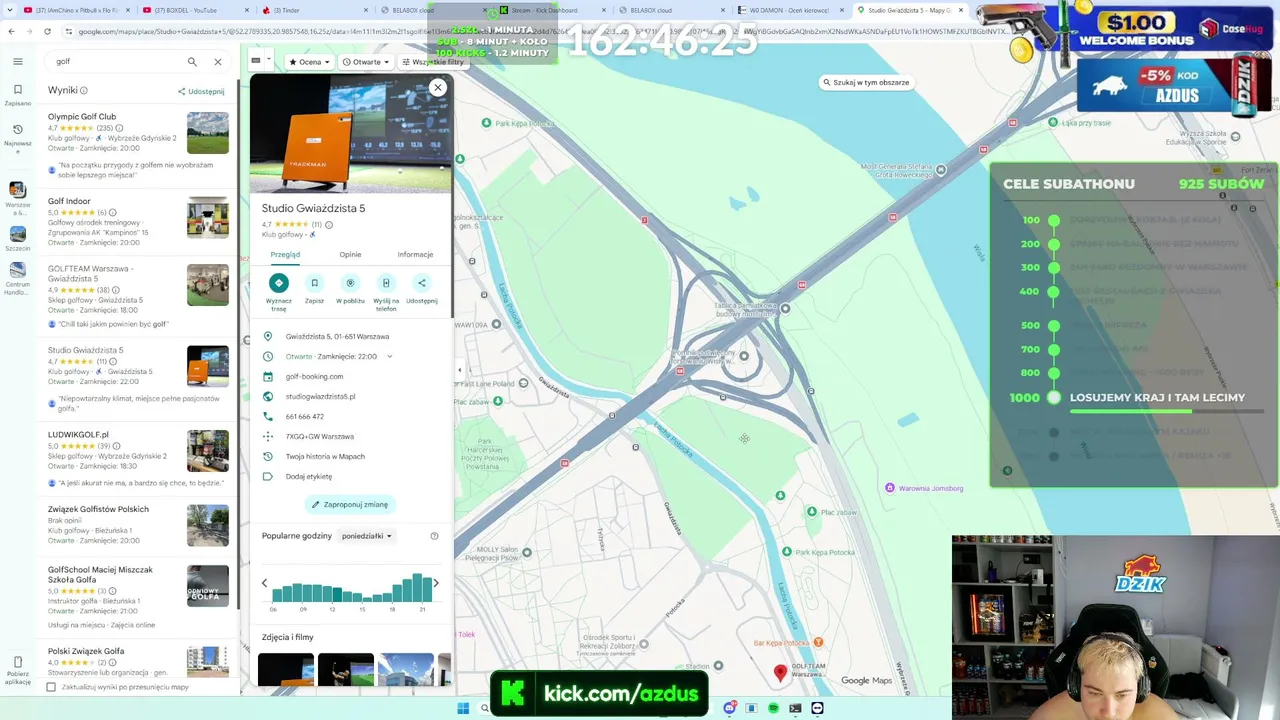Open the Ocena rating filter dropdown

pyautogui.click(x=309, y=62)
